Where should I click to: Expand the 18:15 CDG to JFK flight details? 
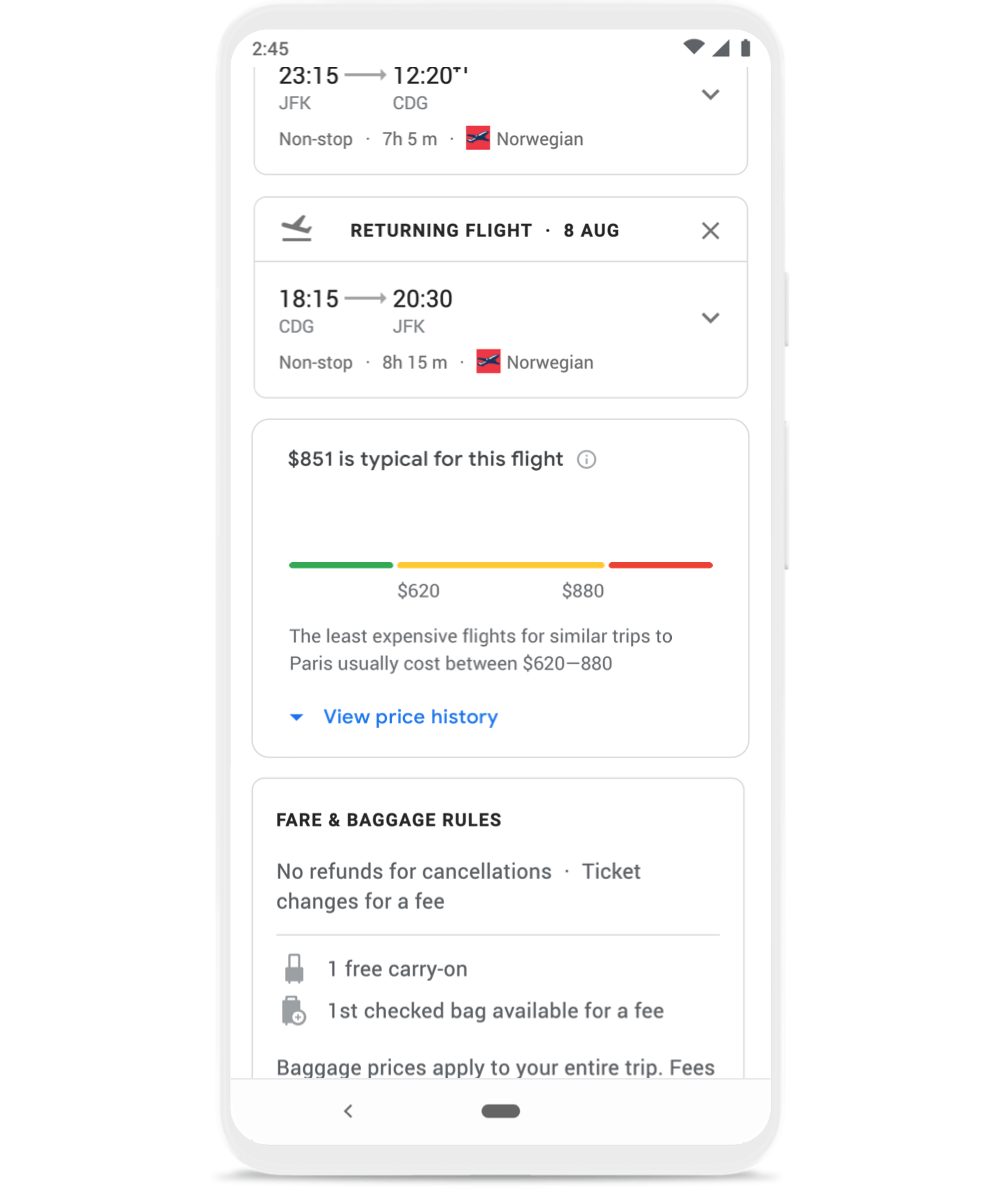click(x=710, y=317)
